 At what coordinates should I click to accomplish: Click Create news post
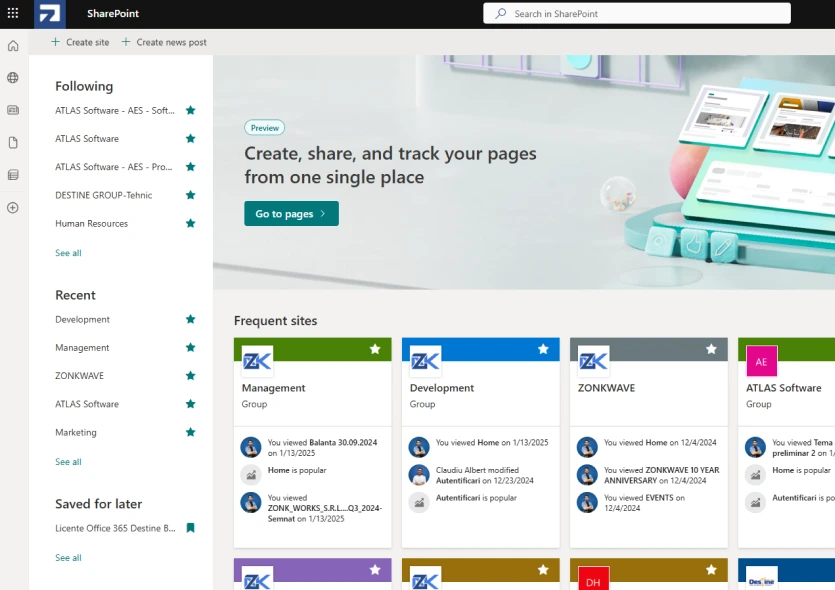(x=164, y=42)
